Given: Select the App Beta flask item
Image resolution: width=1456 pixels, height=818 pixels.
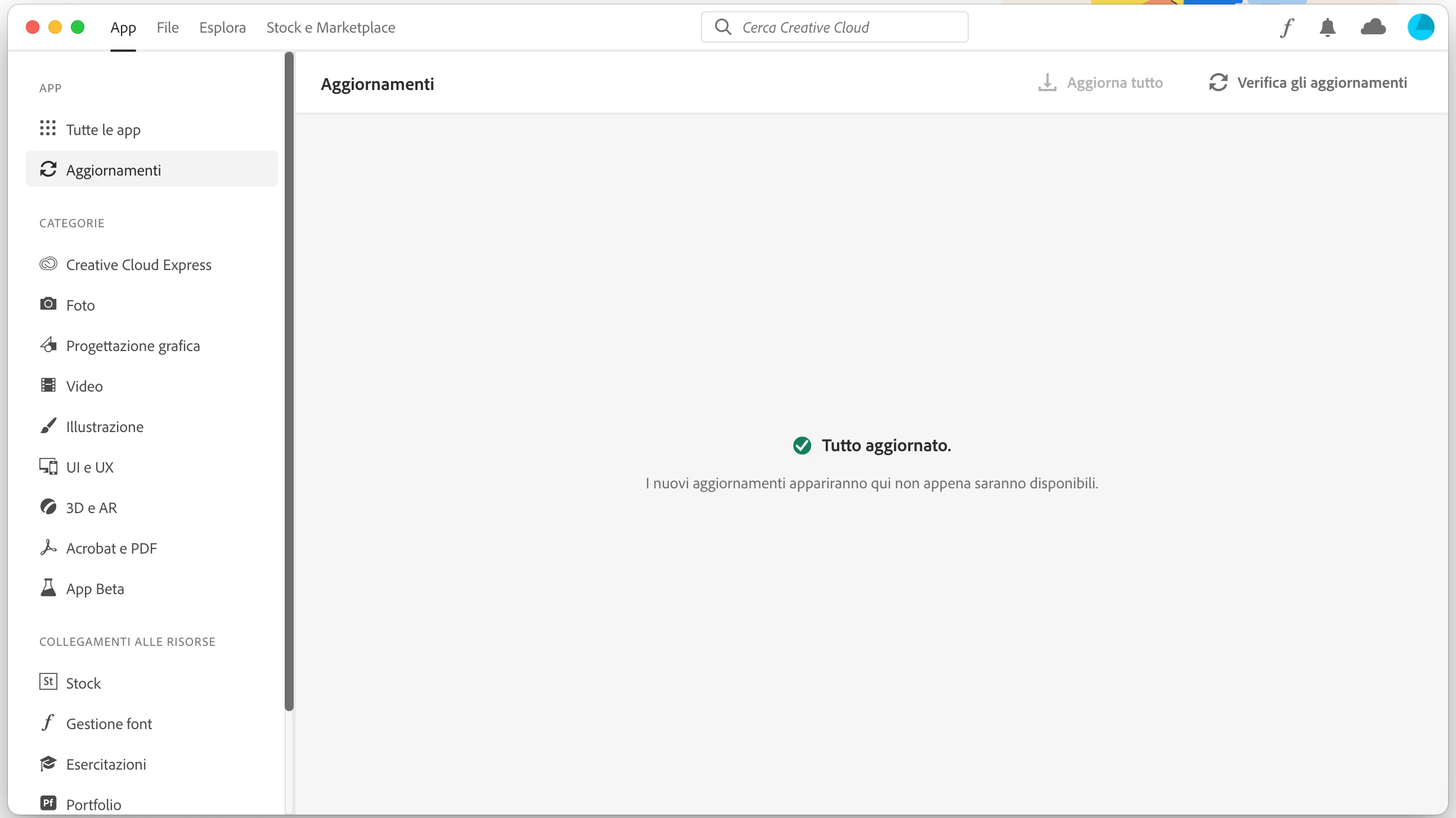Looking at the screenshot, I should pyautogui.click(x=95, y=588).
